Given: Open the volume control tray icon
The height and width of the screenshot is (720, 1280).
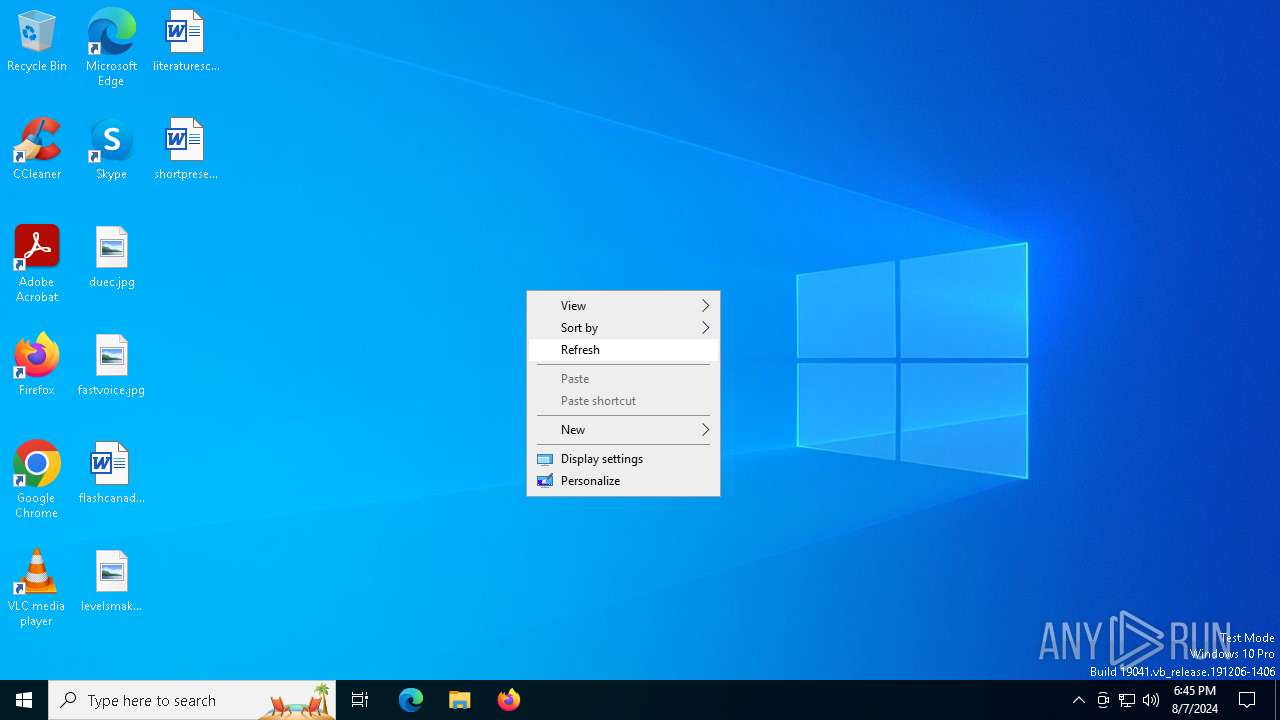Looking at the screenshot, I should [x=1151, y=700].
